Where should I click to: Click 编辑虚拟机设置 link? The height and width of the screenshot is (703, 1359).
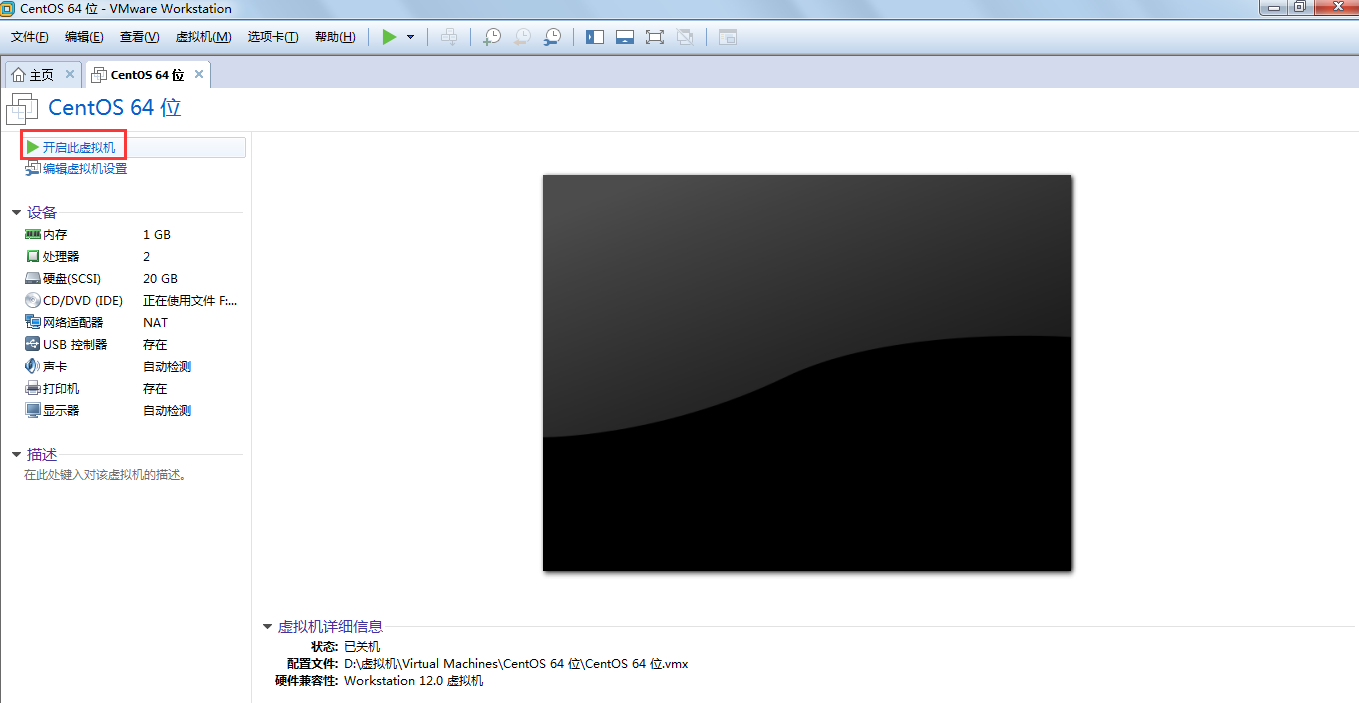tap(85, 169)
